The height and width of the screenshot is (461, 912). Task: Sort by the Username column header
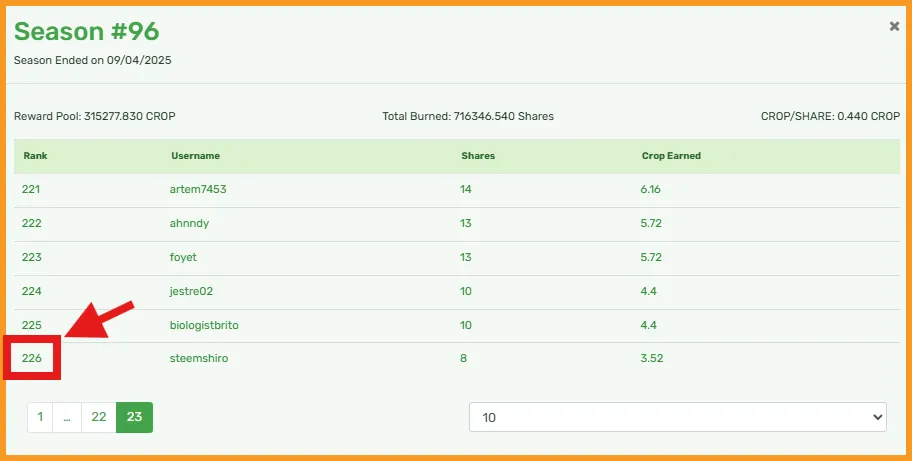coord(195,156)
